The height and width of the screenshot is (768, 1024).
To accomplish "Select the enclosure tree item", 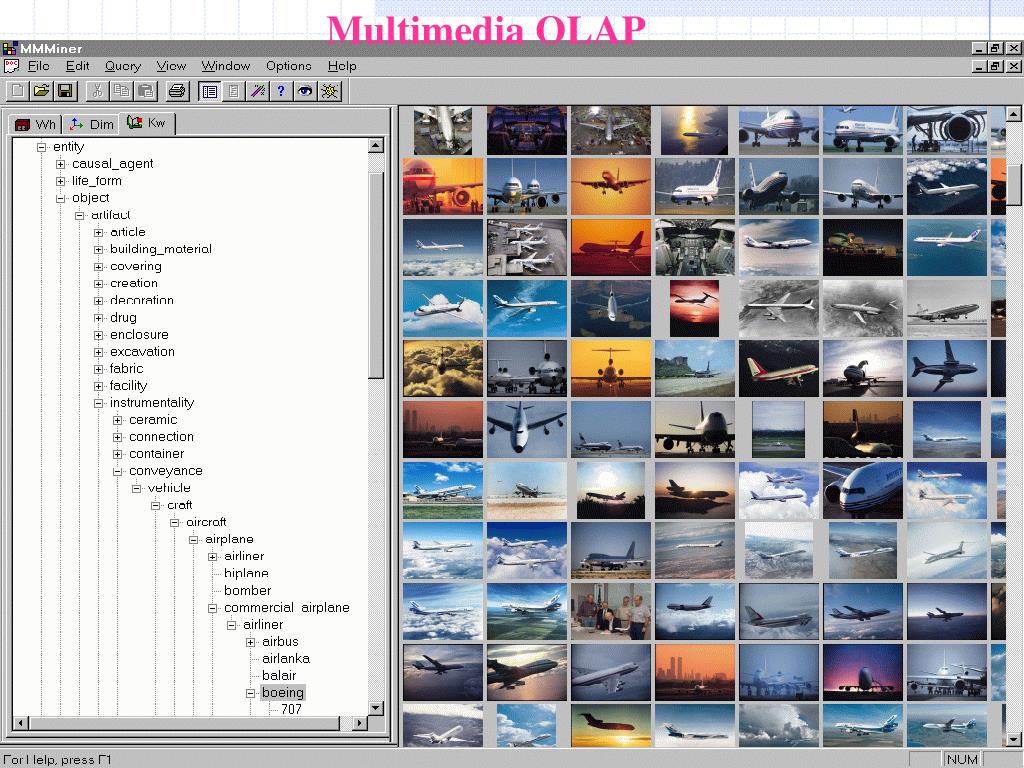I will click(x=139, y=334).
